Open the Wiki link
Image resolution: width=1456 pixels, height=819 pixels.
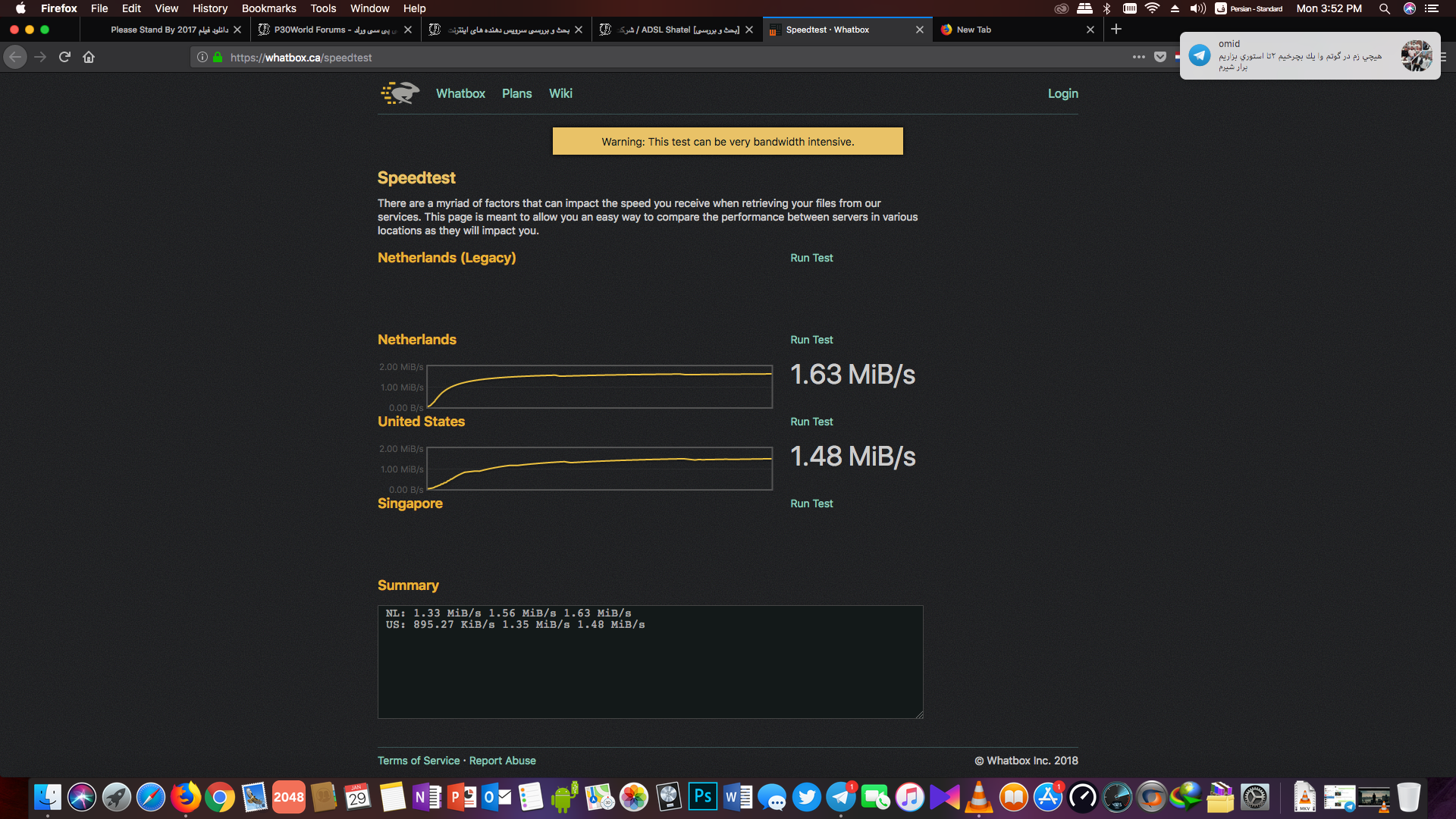pos(560,93)
